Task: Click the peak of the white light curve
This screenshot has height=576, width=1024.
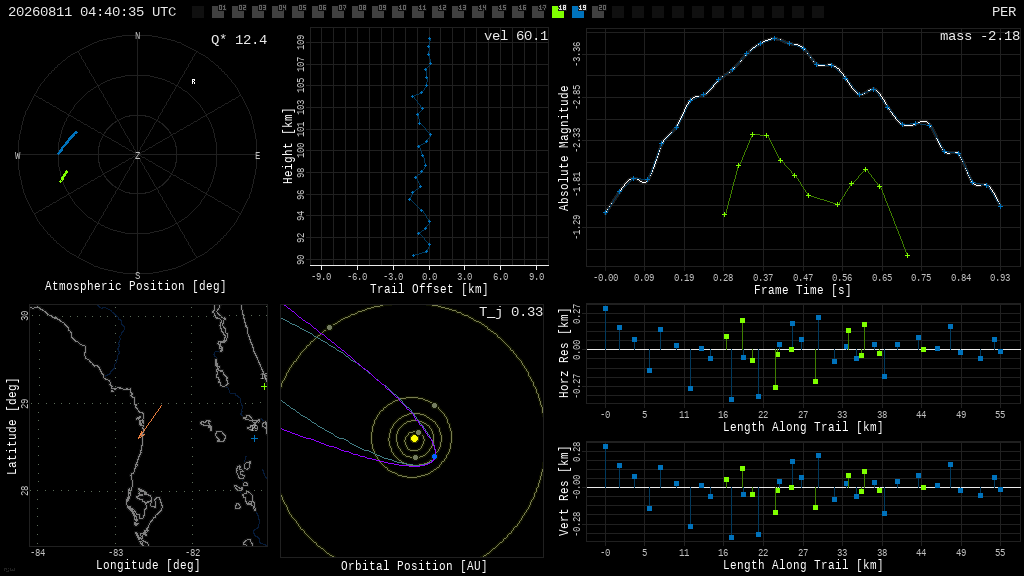Action: pos(775,39)
